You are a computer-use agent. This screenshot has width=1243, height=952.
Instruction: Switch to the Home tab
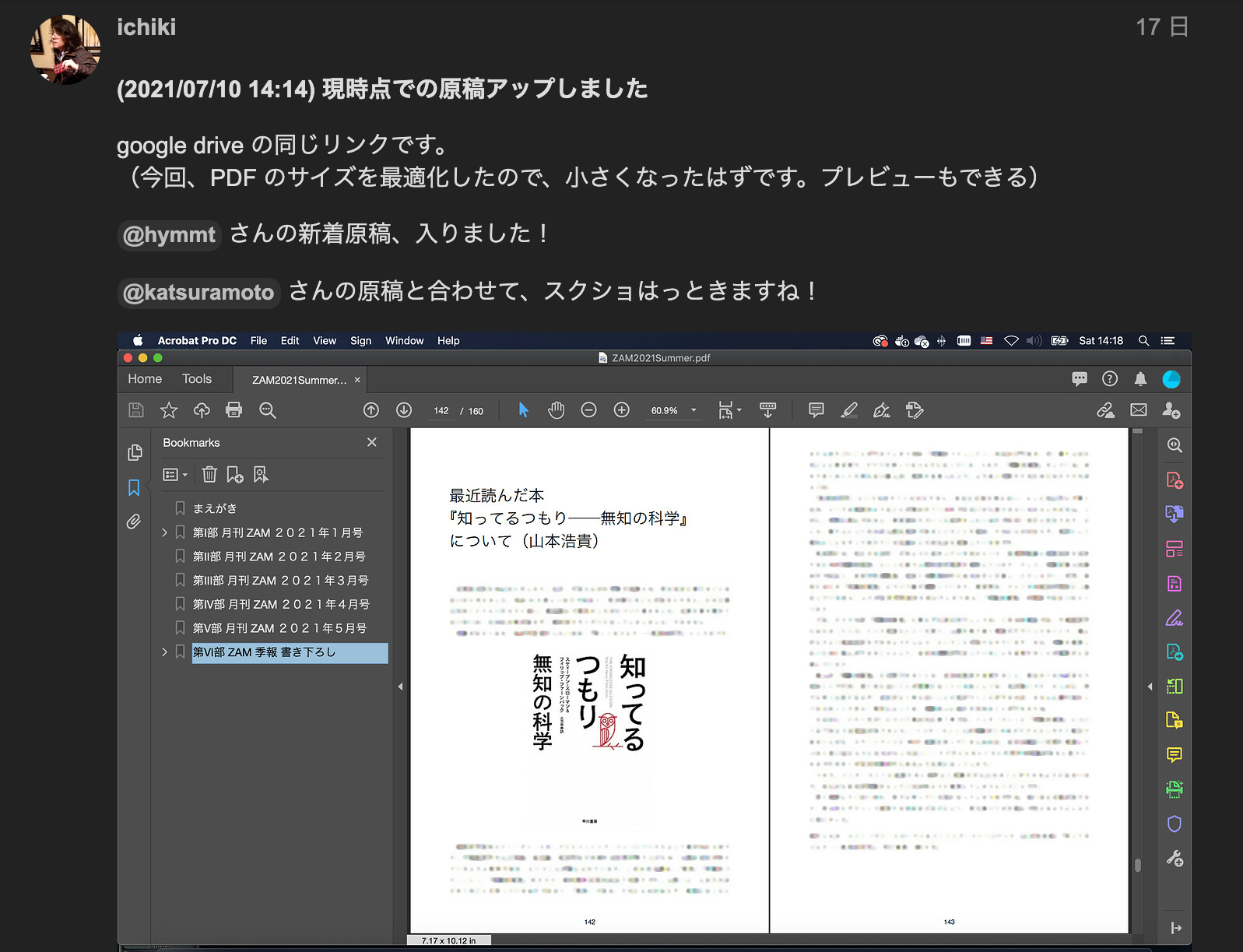coord(145,379)
